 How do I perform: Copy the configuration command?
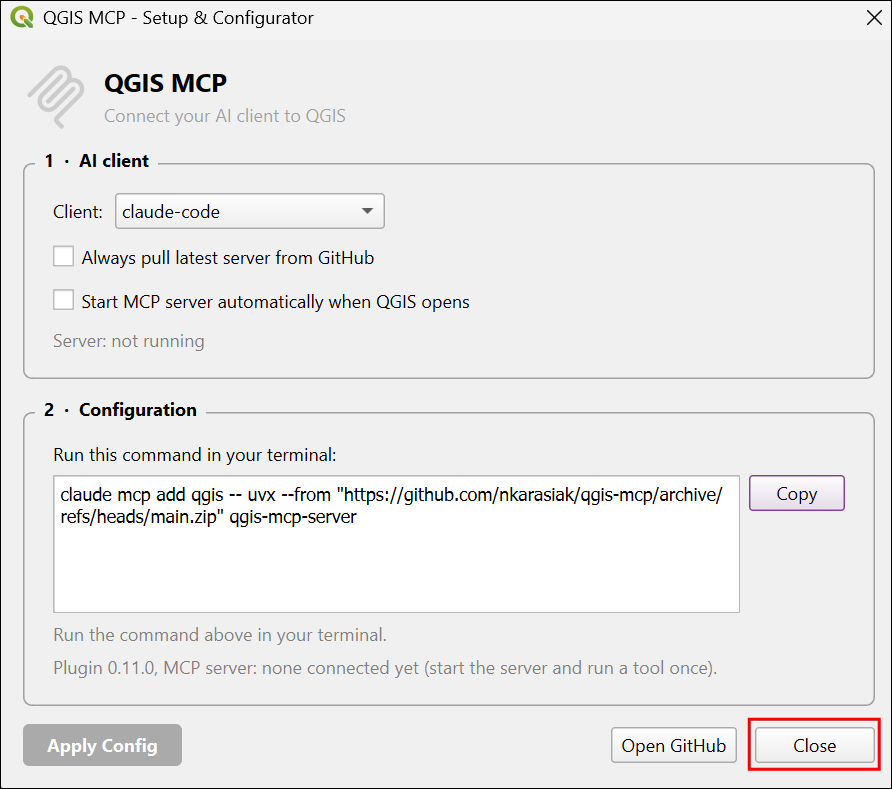796,493
